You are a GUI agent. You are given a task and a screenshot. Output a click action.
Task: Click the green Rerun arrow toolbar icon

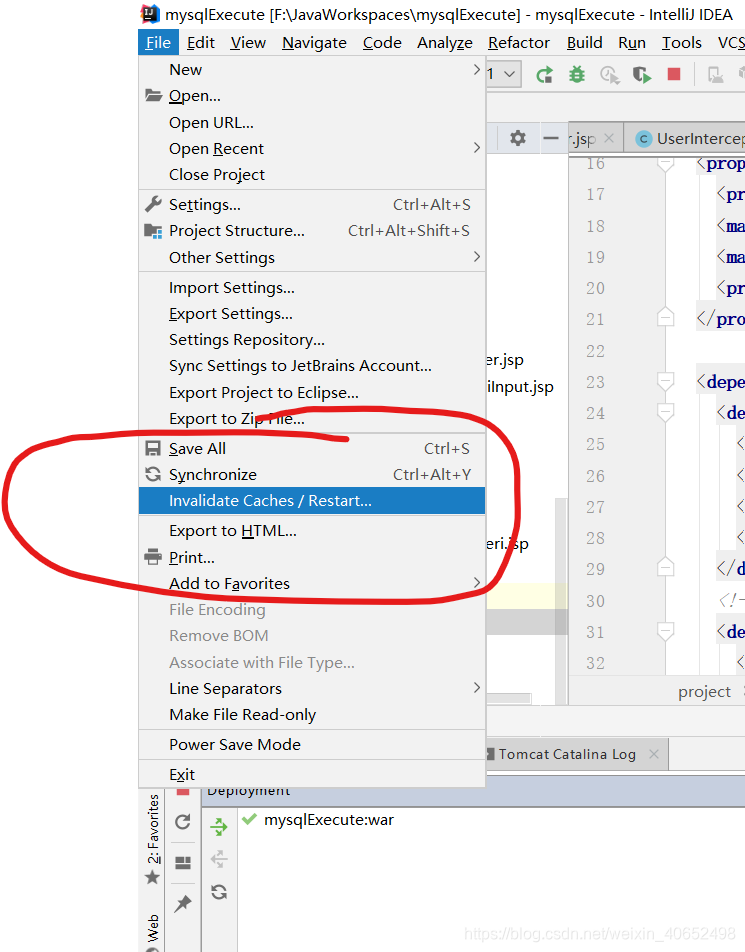pos(545,75)
